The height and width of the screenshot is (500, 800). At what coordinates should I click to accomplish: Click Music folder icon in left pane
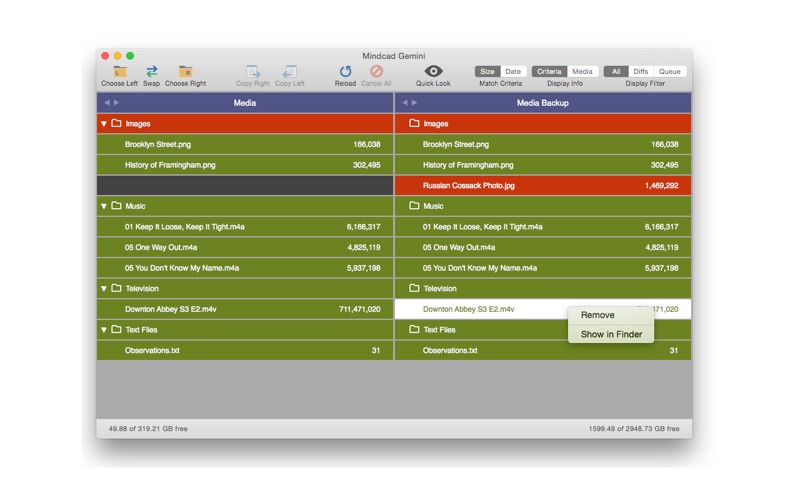(116, 206)
